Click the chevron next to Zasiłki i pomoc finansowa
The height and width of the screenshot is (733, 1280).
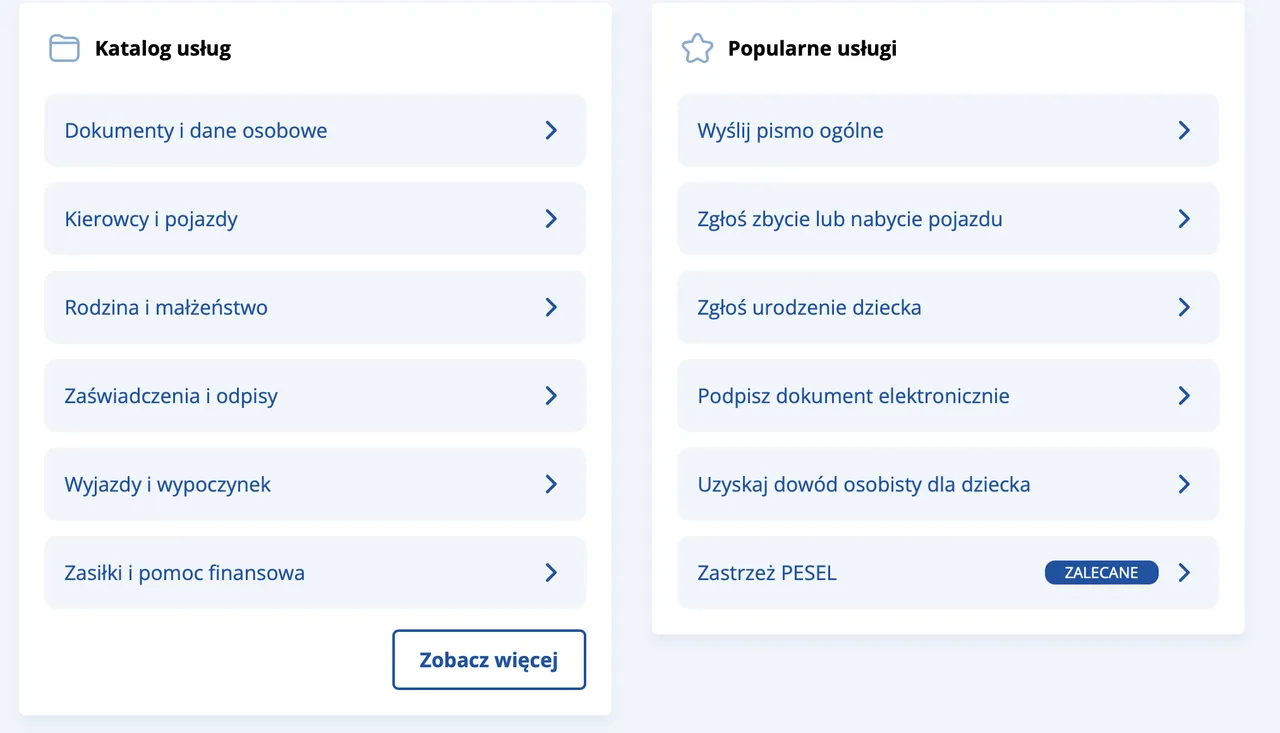point(551,572)
